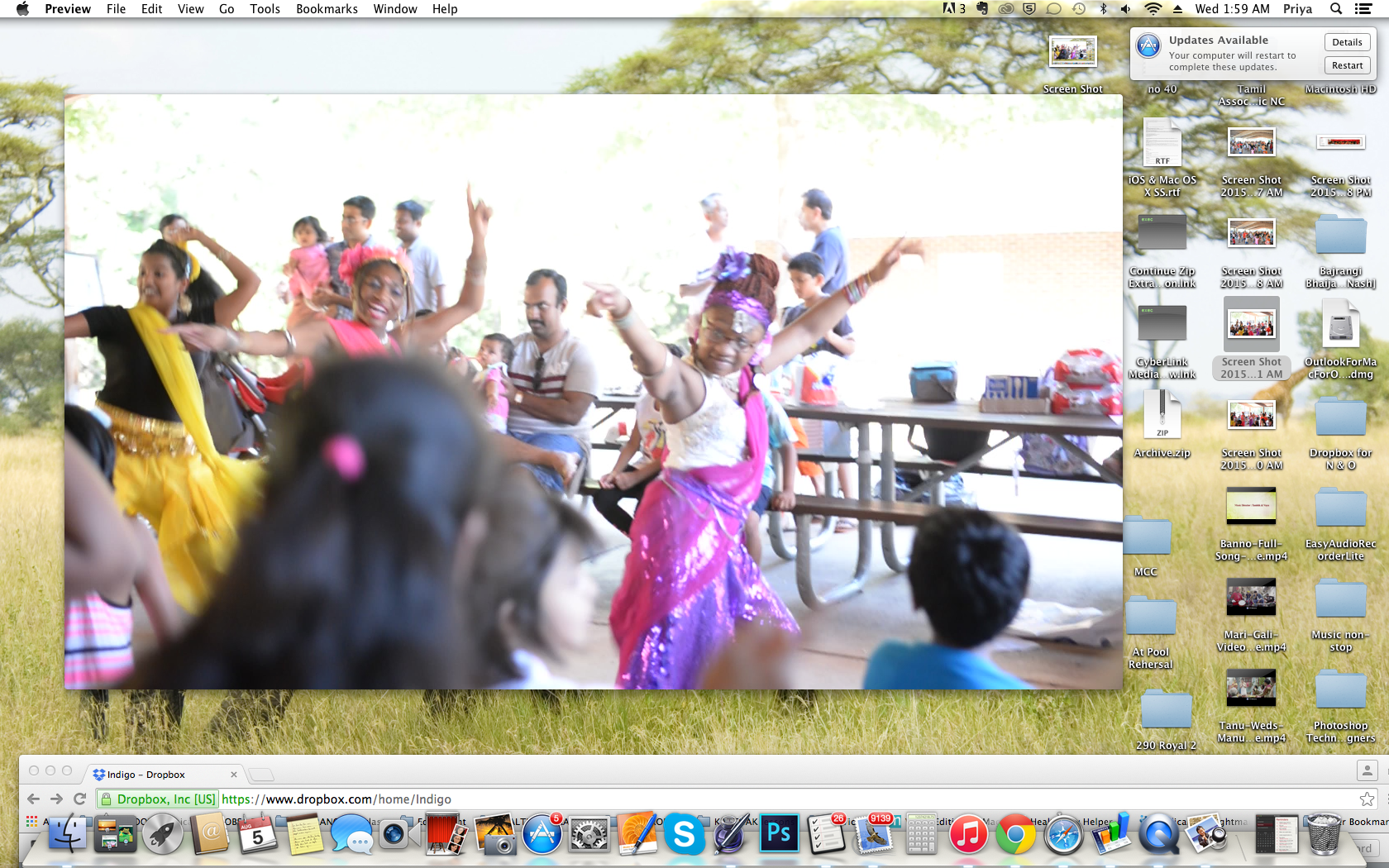Screen dimensions: 1389x868
Task: Click the Evernote menu bar icon
Action: (x=982, y=9)
